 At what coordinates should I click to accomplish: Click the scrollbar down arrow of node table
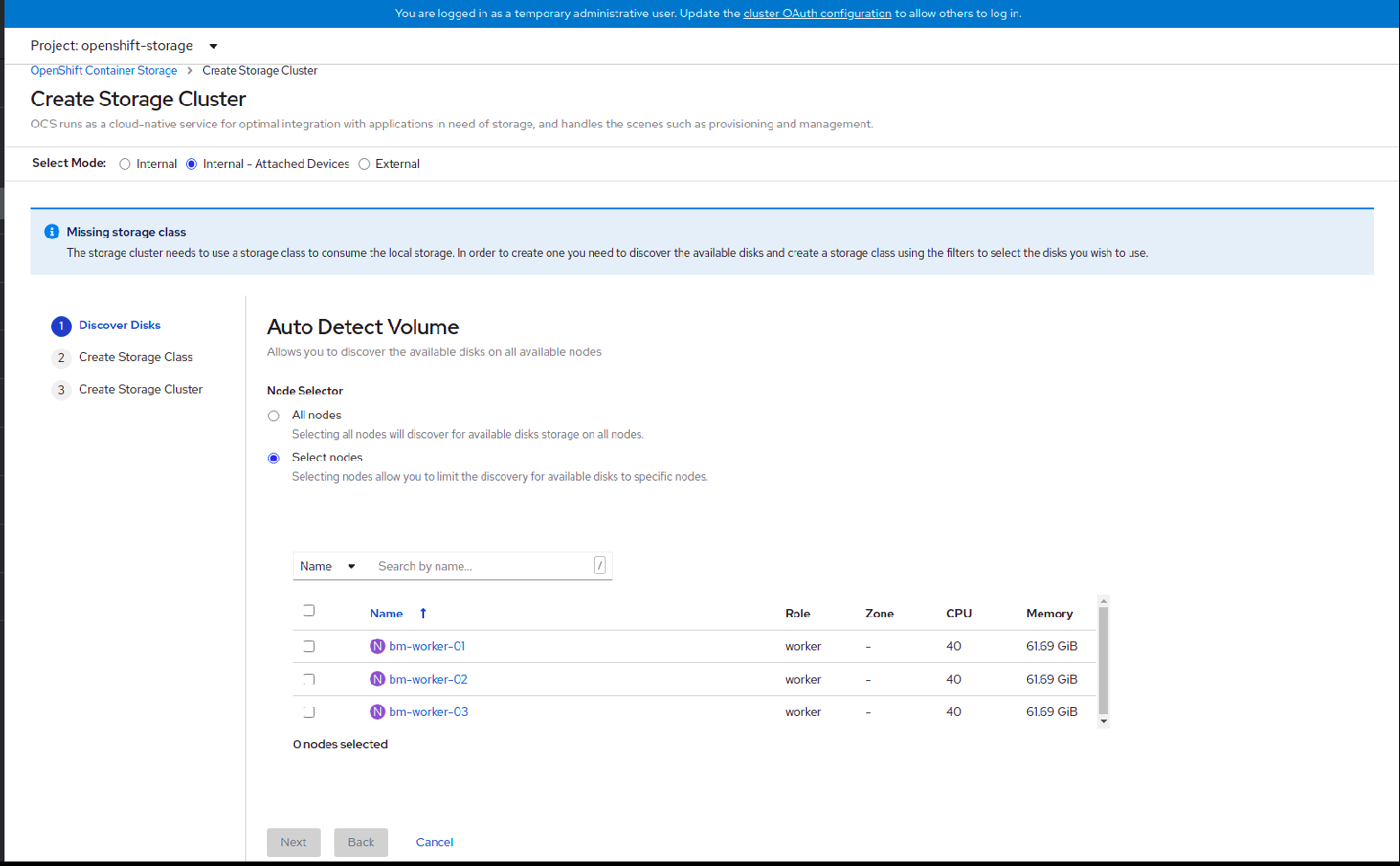pyautogui.click(x=1103, y=721)
